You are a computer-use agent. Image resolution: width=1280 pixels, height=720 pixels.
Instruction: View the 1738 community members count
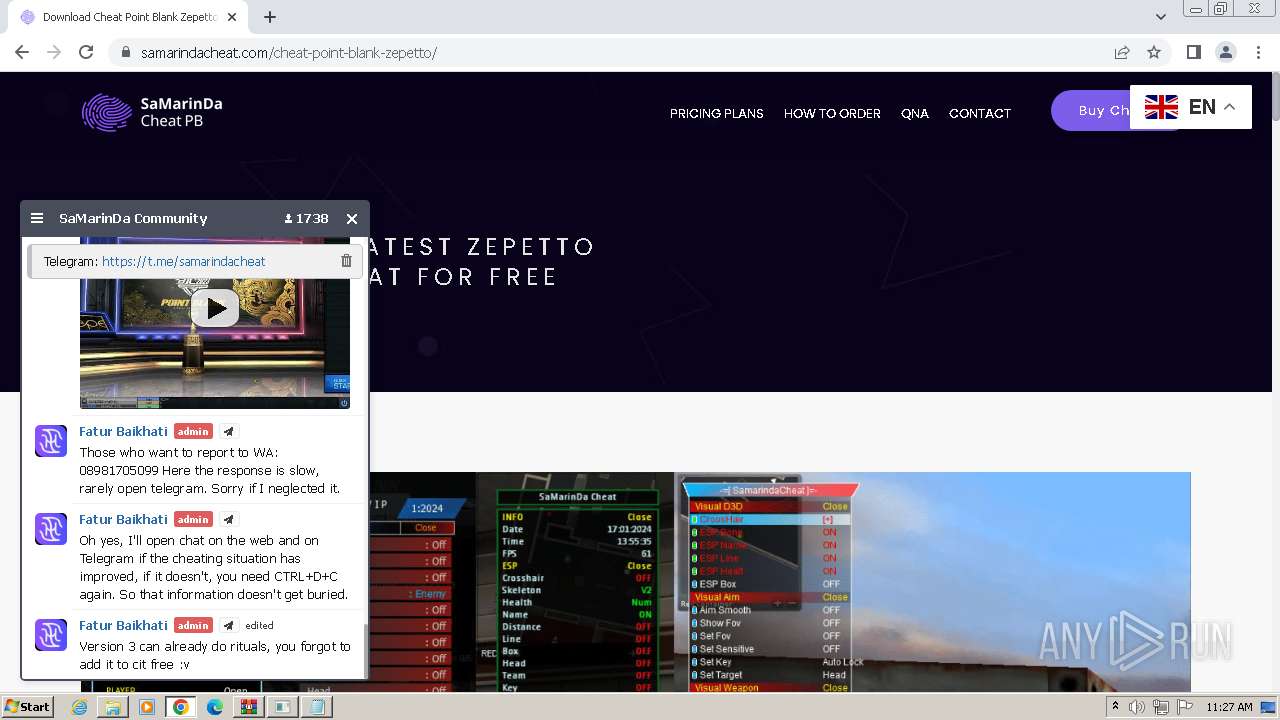[x=306, y=218]
